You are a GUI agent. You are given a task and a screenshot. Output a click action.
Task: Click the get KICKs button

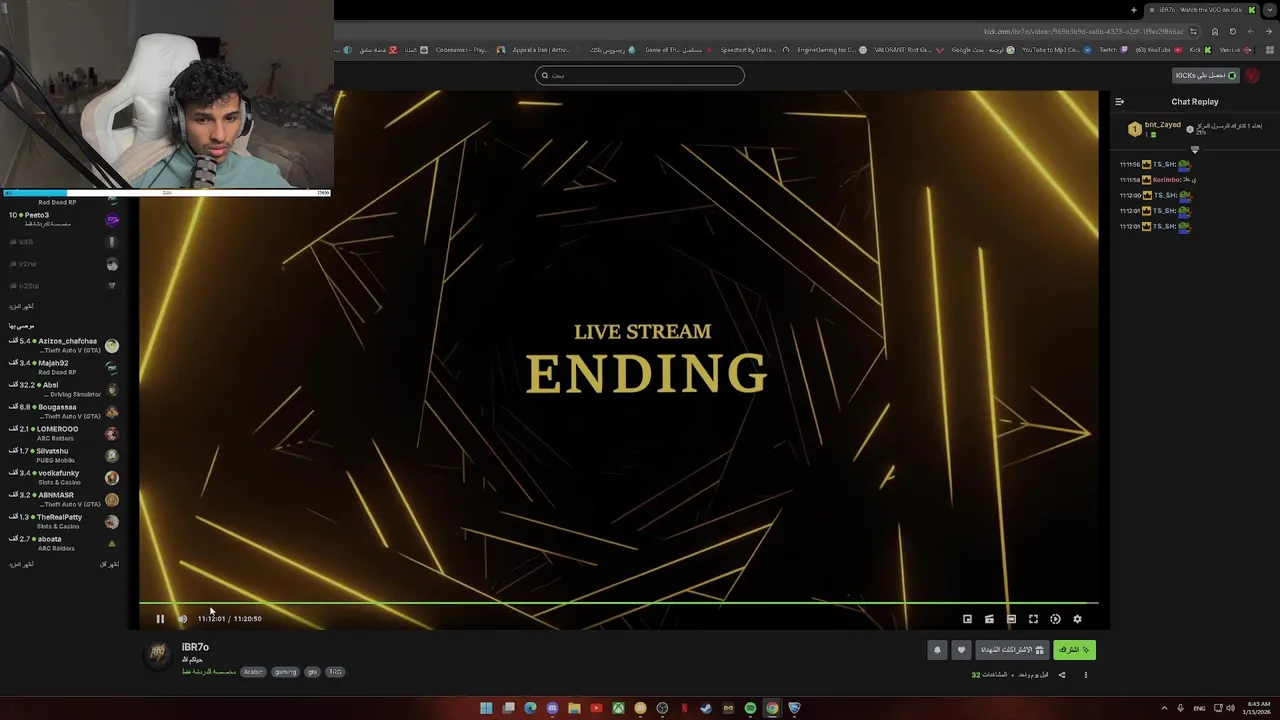coord(1206,75)
